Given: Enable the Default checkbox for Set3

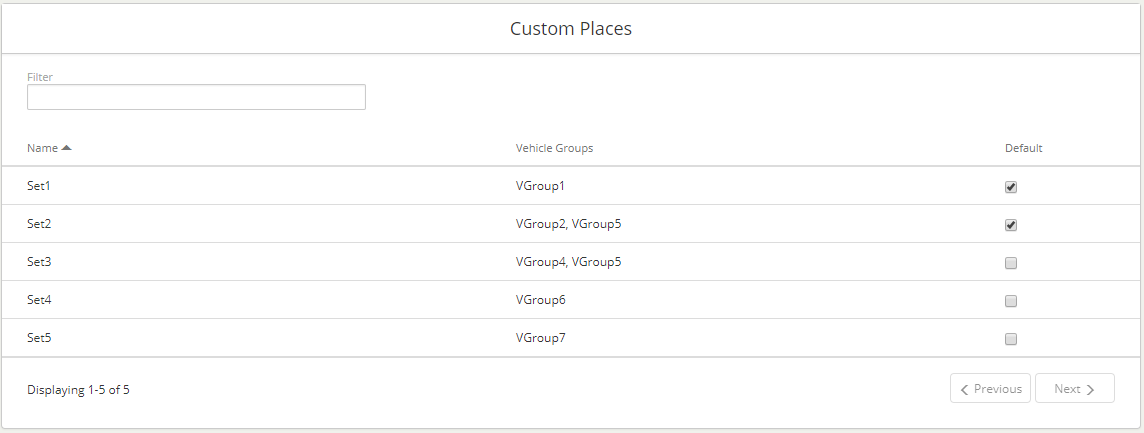Looking at the screenshot, I should (x=1010, y=263).
